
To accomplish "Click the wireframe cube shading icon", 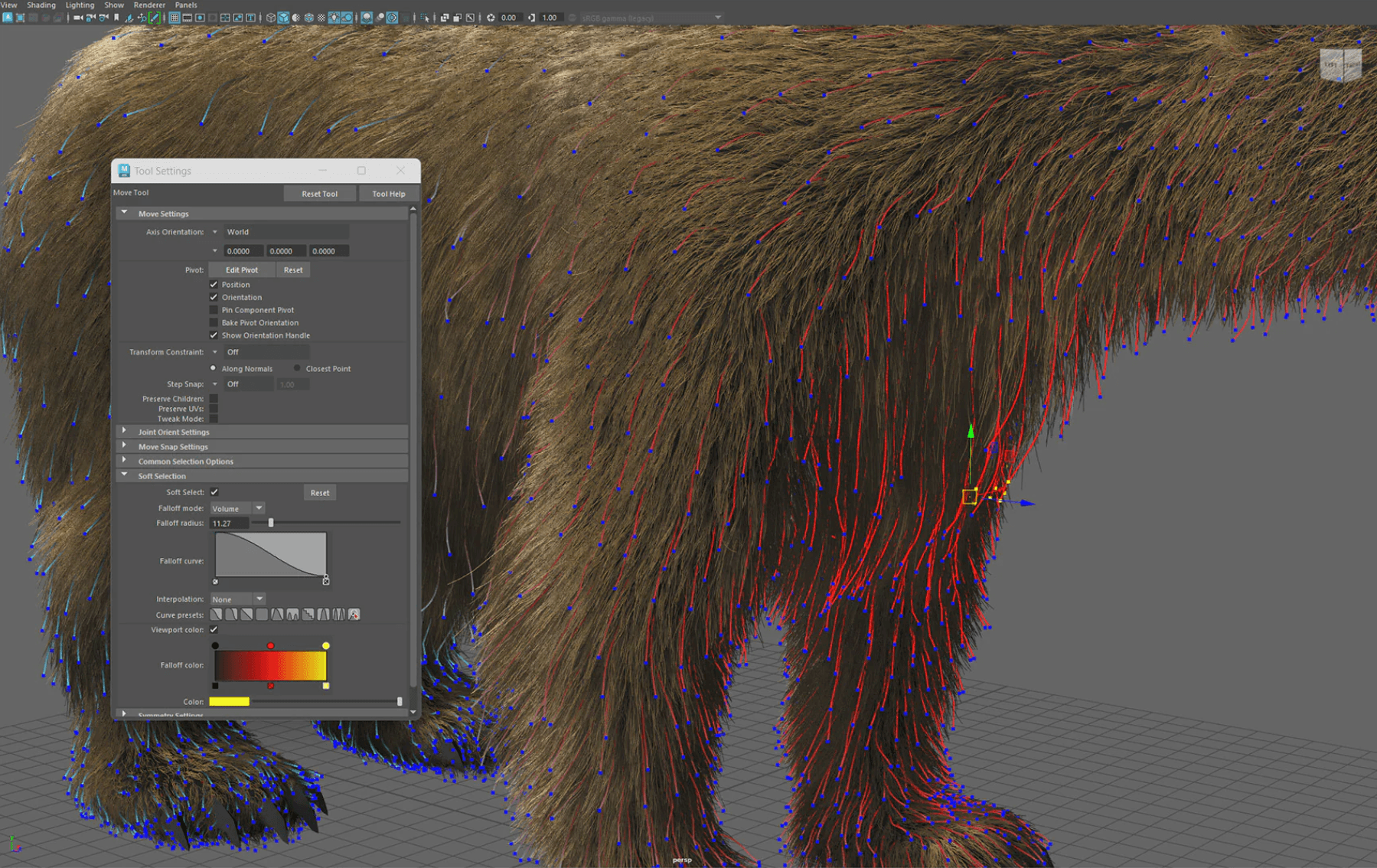I will point(271,18).
